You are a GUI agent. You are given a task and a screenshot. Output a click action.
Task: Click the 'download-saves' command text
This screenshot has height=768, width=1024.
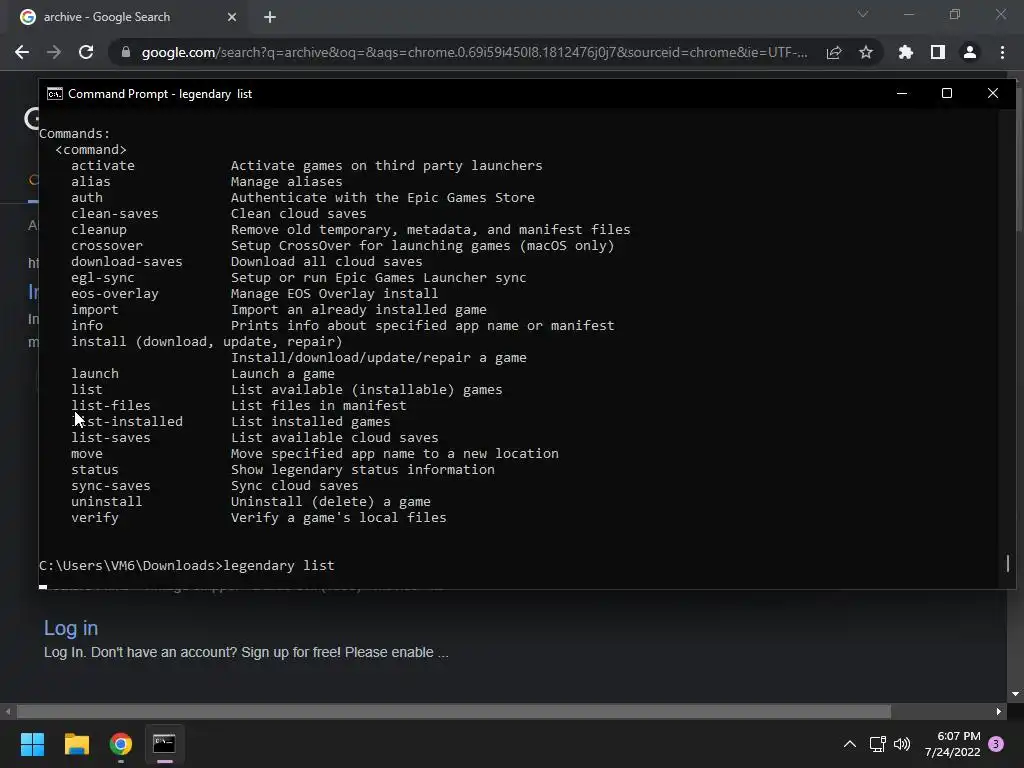click(127, 261)
